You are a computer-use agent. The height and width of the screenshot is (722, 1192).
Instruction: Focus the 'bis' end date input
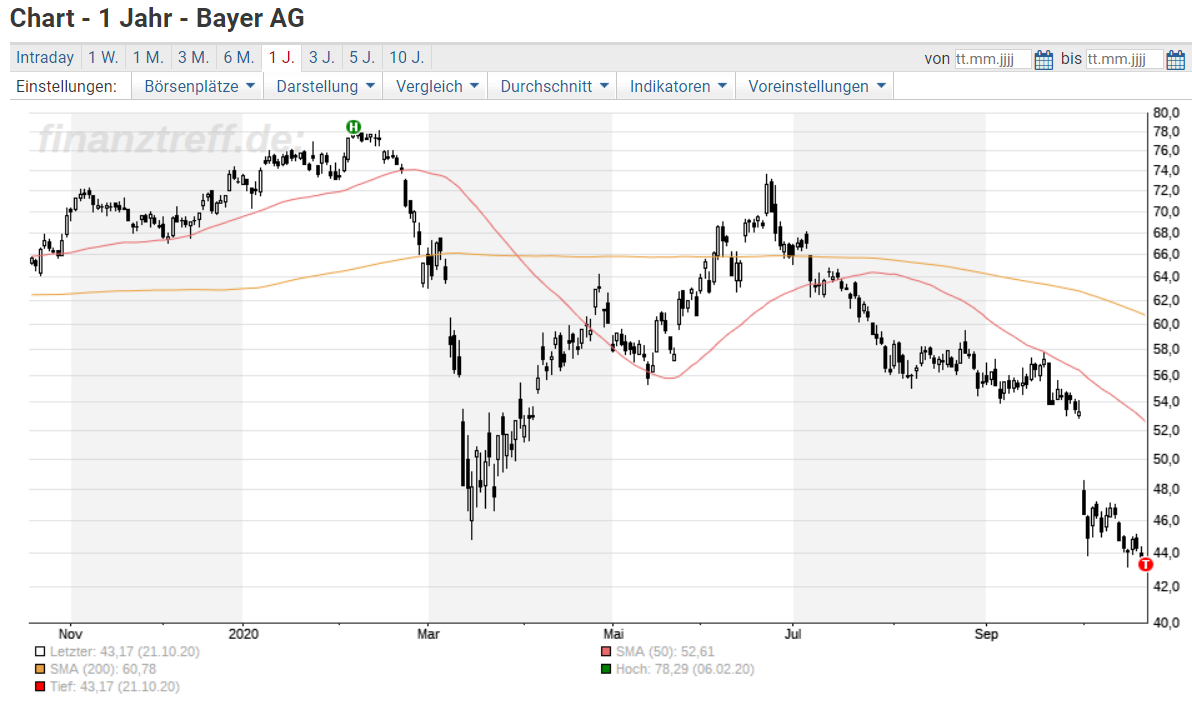pos(1124,59)
